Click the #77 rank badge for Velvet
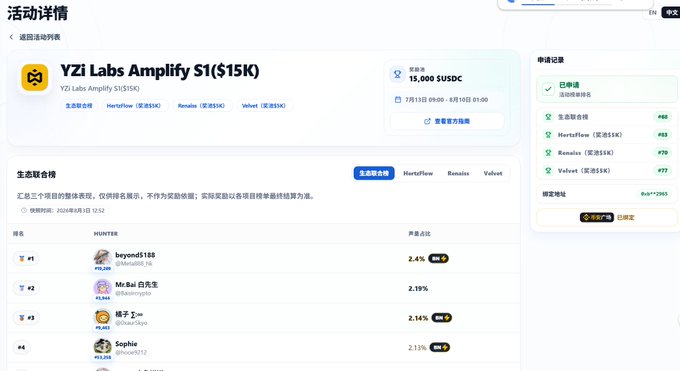This screenshot has width=680, height=371. tap(663, 171)
